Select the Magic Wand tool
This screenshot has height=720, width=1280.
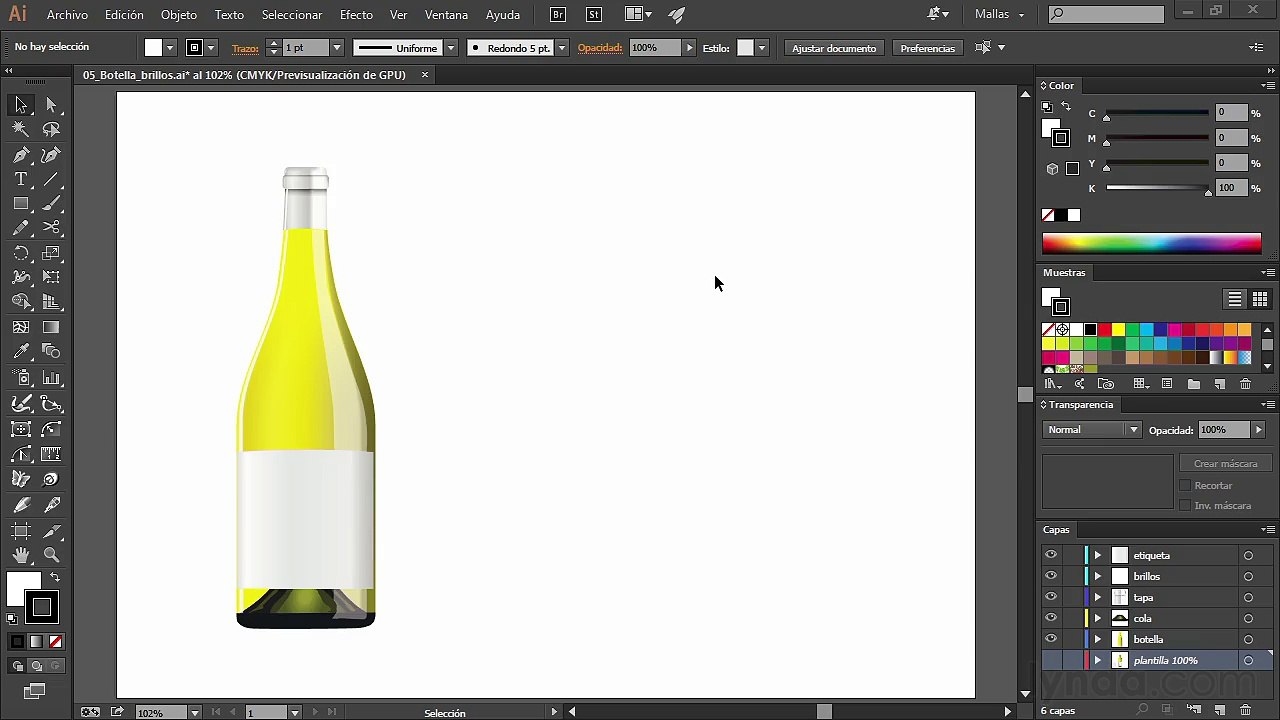pos(21,129)
